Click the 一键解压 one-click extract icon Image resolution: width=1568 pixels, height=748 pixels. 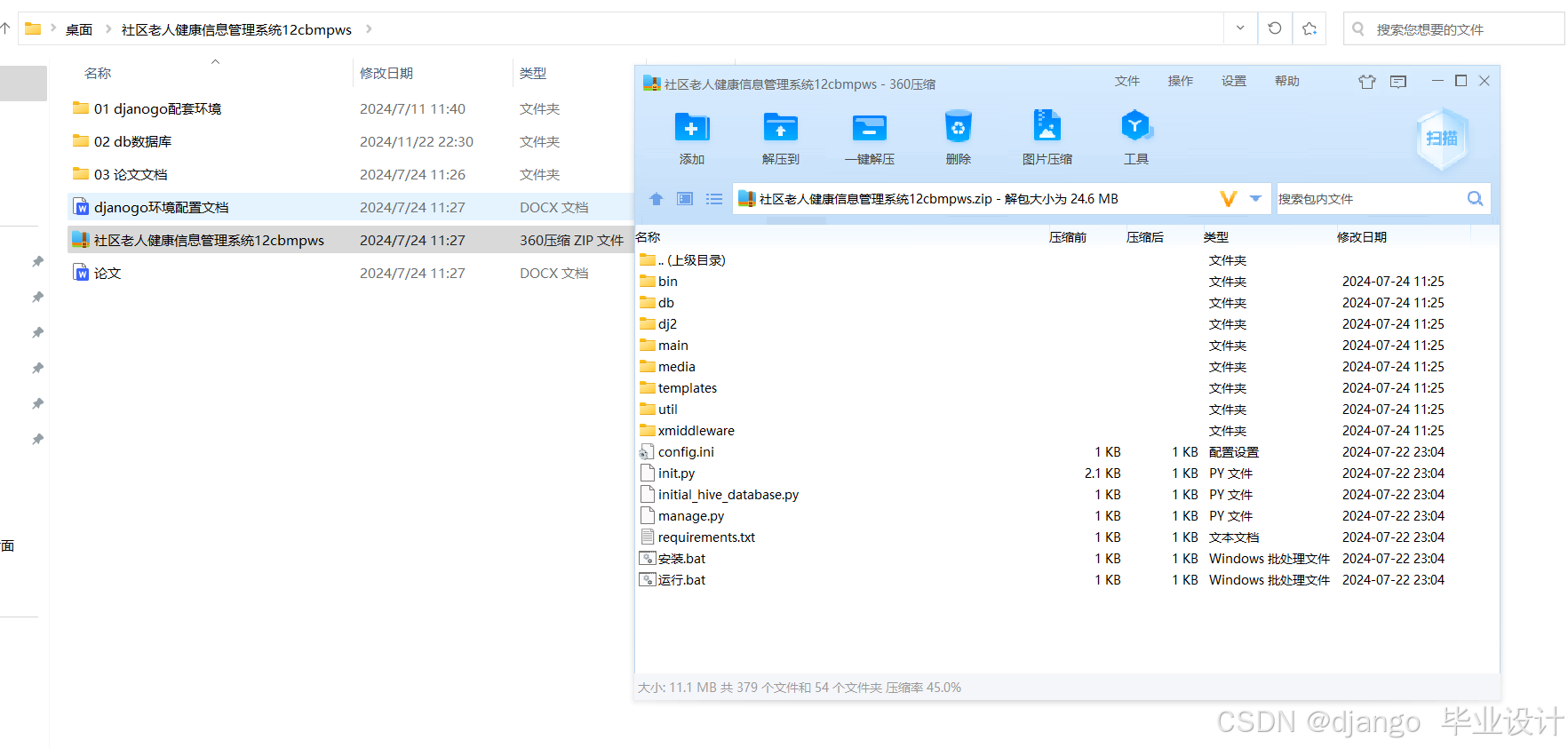click(870, 127)
